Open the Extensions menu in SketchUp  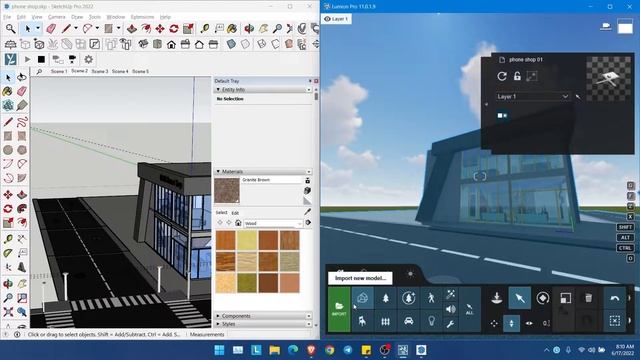click(142, 17)
